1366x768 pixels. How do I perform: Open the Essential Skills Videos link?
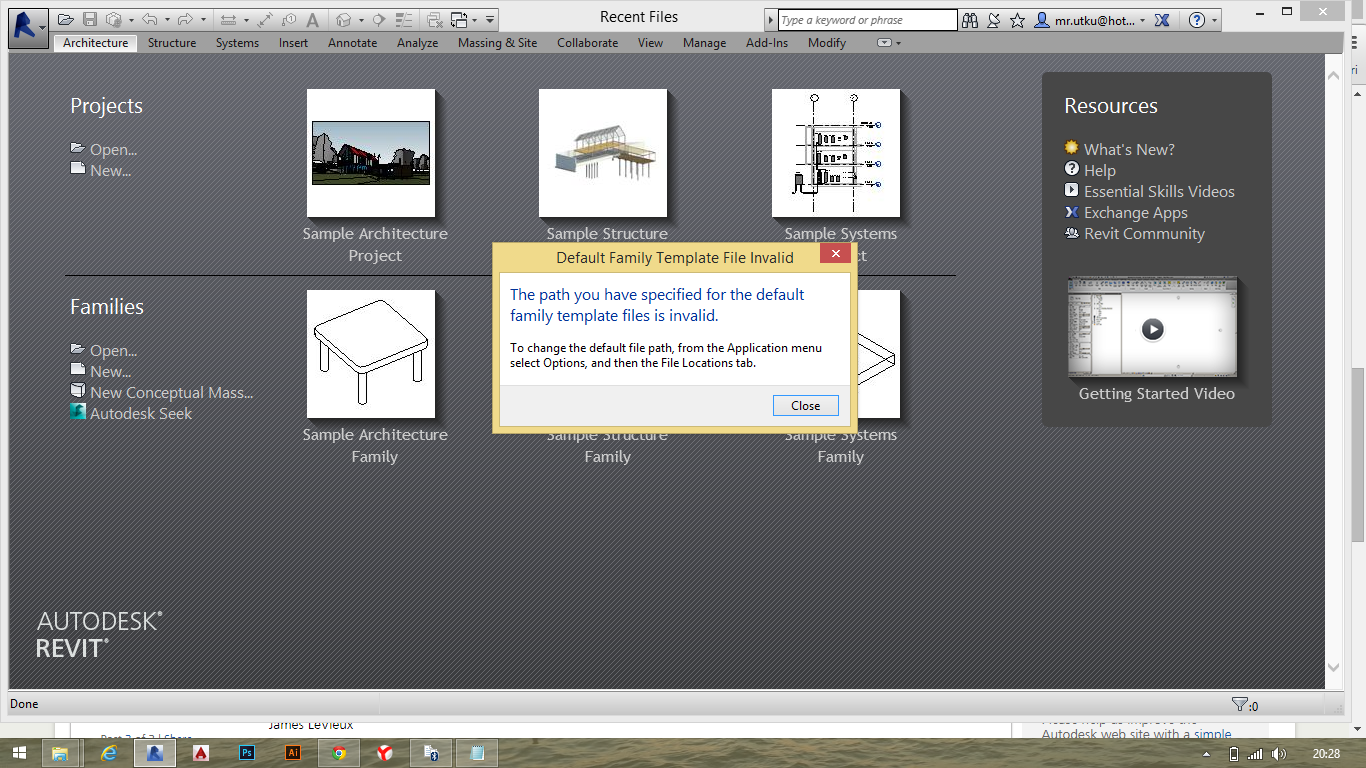(1159, 191)
